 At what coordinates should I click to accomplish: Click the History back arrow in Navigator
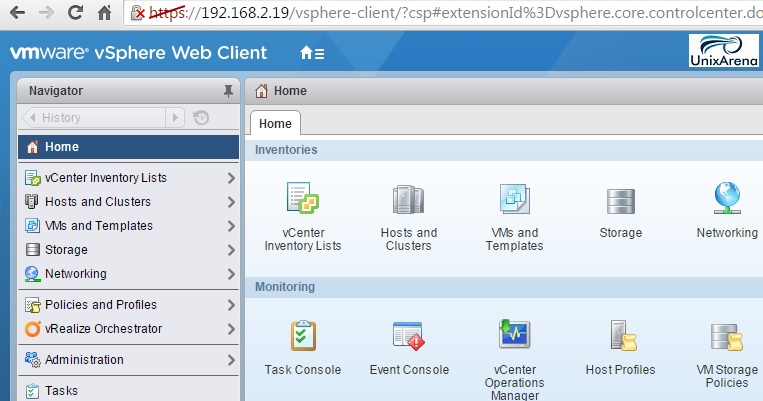[x=32, y=117]
